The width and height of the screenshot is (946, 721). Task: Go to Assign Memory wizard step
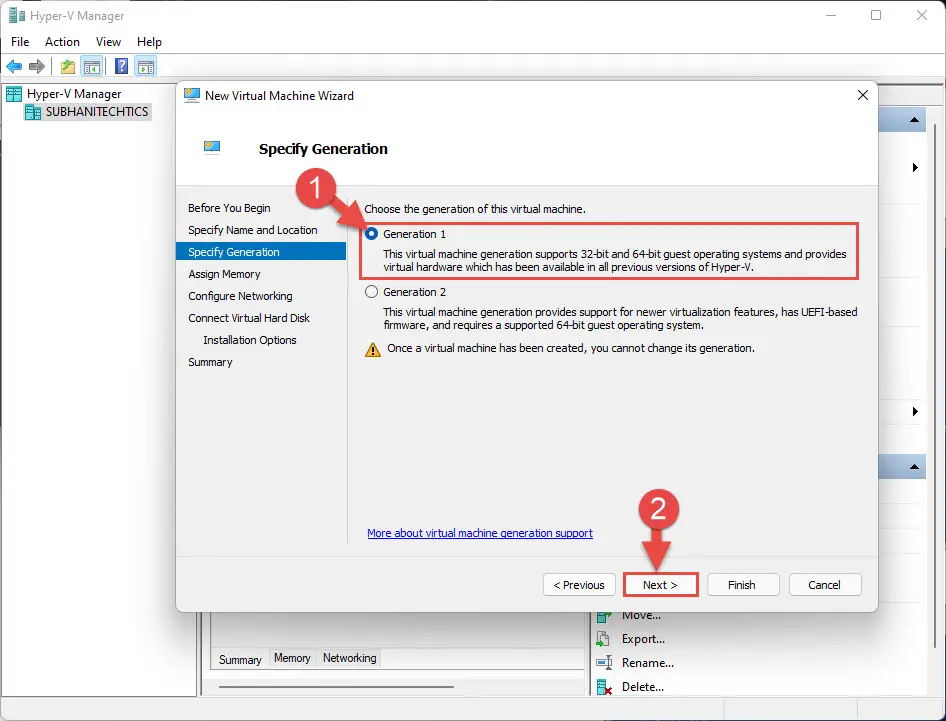click(x=224, y=274)
